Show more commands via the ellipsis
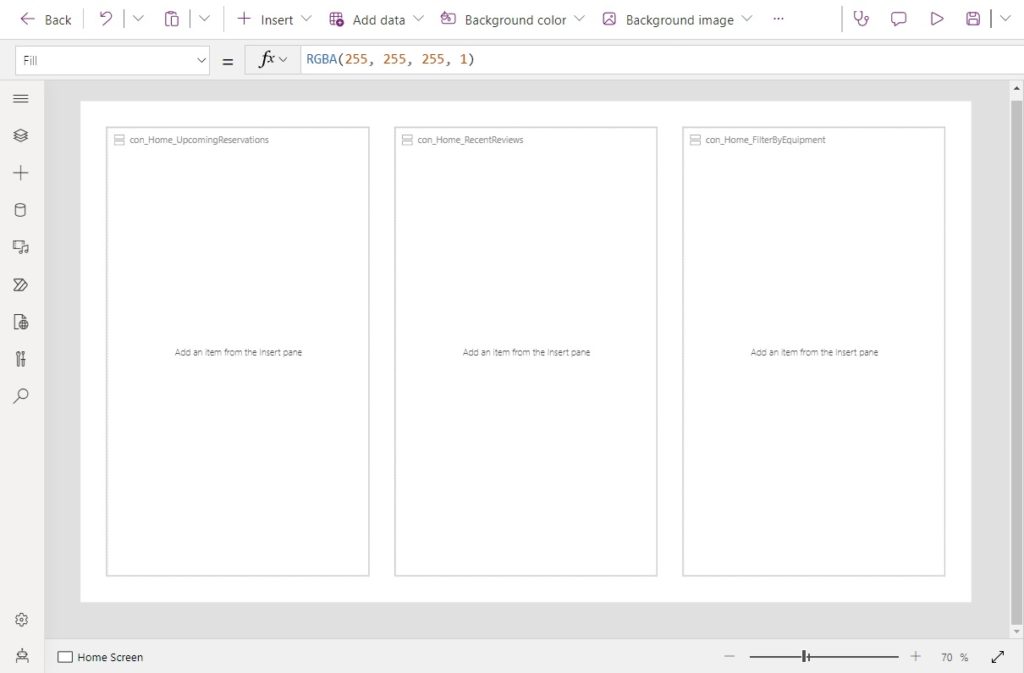This screenshot has height=673, width=1024. point(778,19)
